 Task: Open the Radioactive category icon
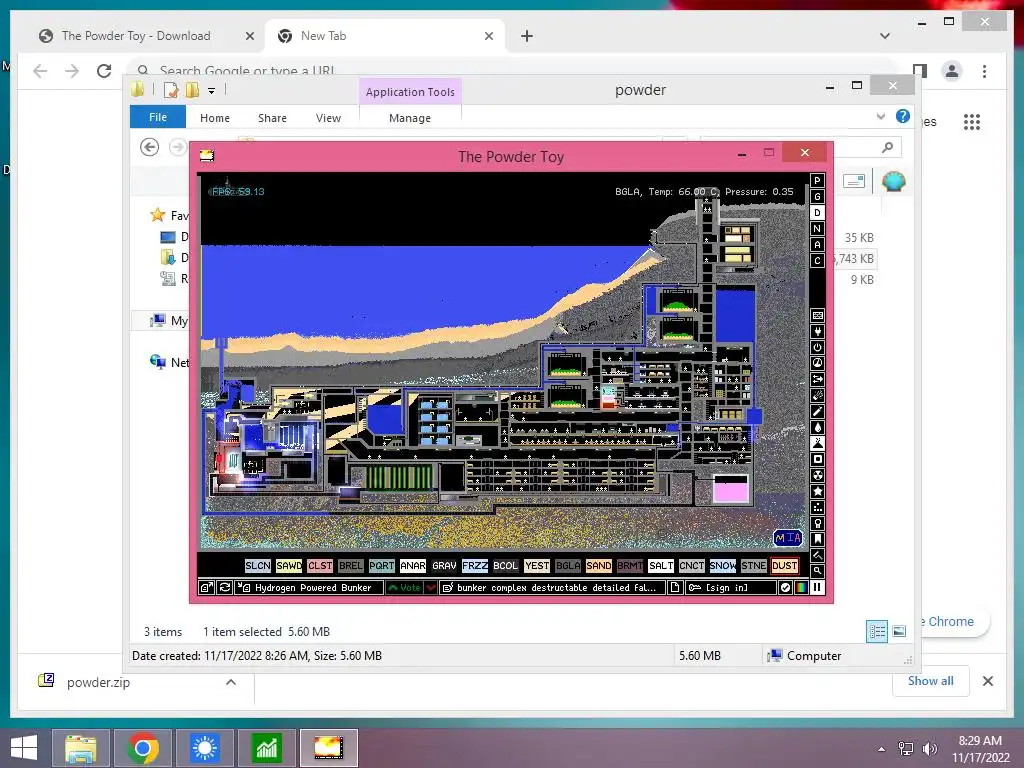click(817, 475)
